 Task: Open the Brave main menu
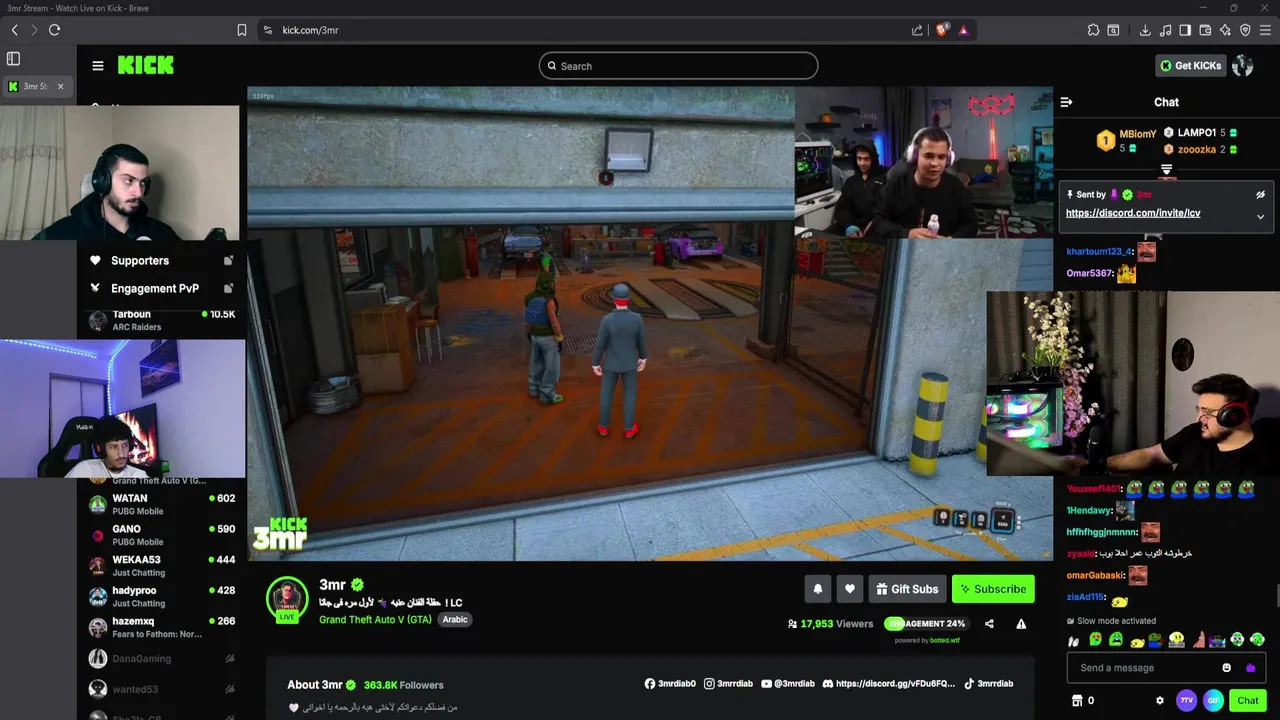coord(1265,30)
